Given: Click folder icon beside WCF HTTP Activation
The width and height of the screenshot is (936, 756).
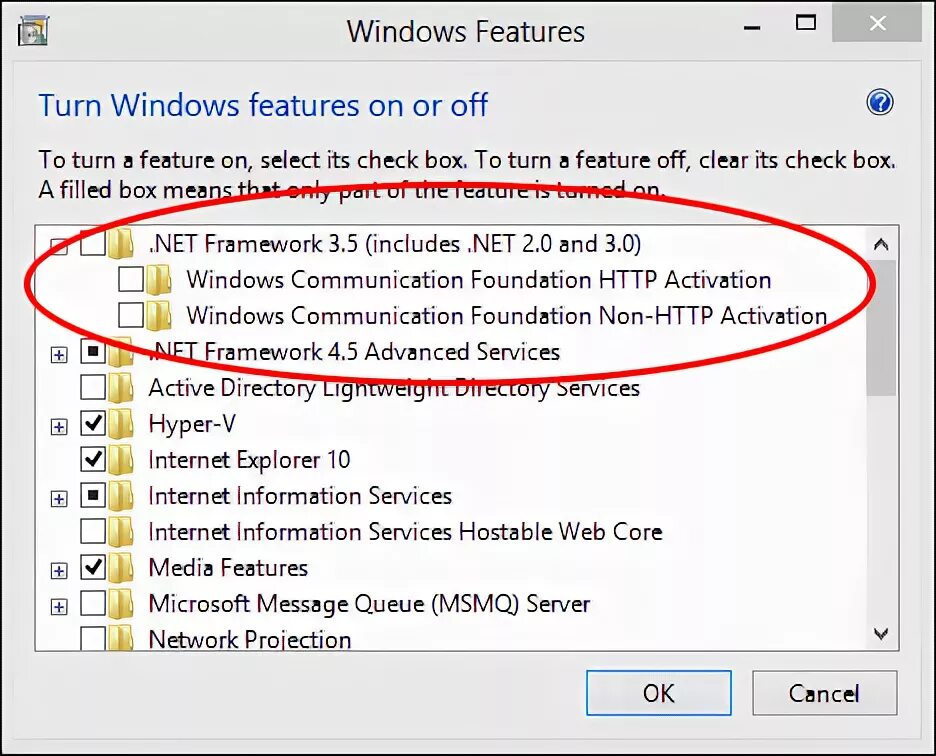Looking at the screenshot, I should [159, 279].
